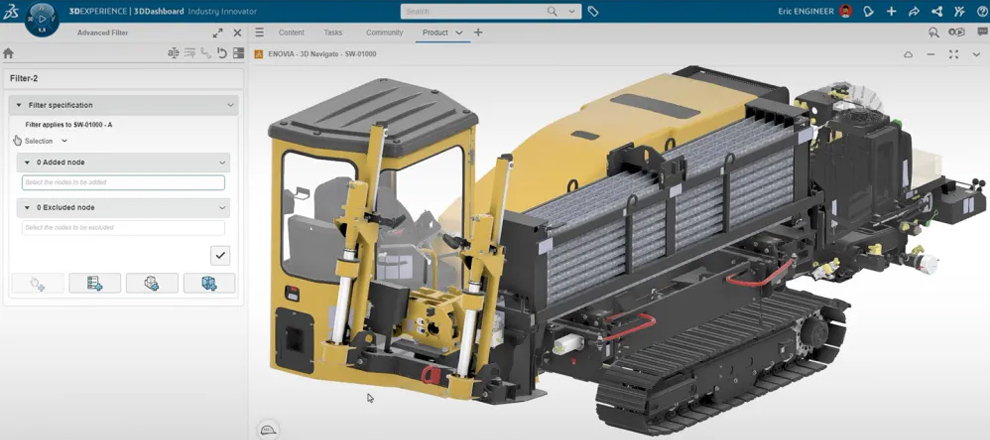
Task: Click the plus add content icon
Action: [x=891, y=11]
